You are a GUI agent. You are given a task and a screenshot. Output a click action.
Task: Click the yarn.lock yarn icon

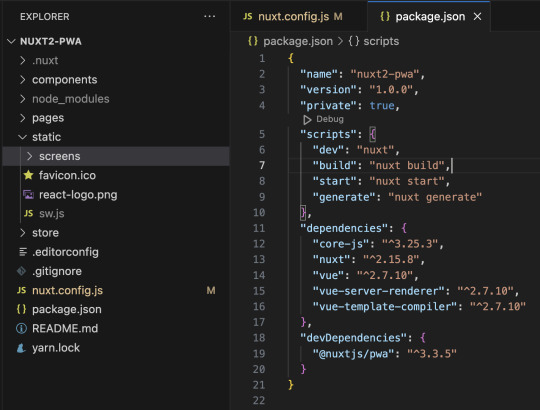point(21,348)
